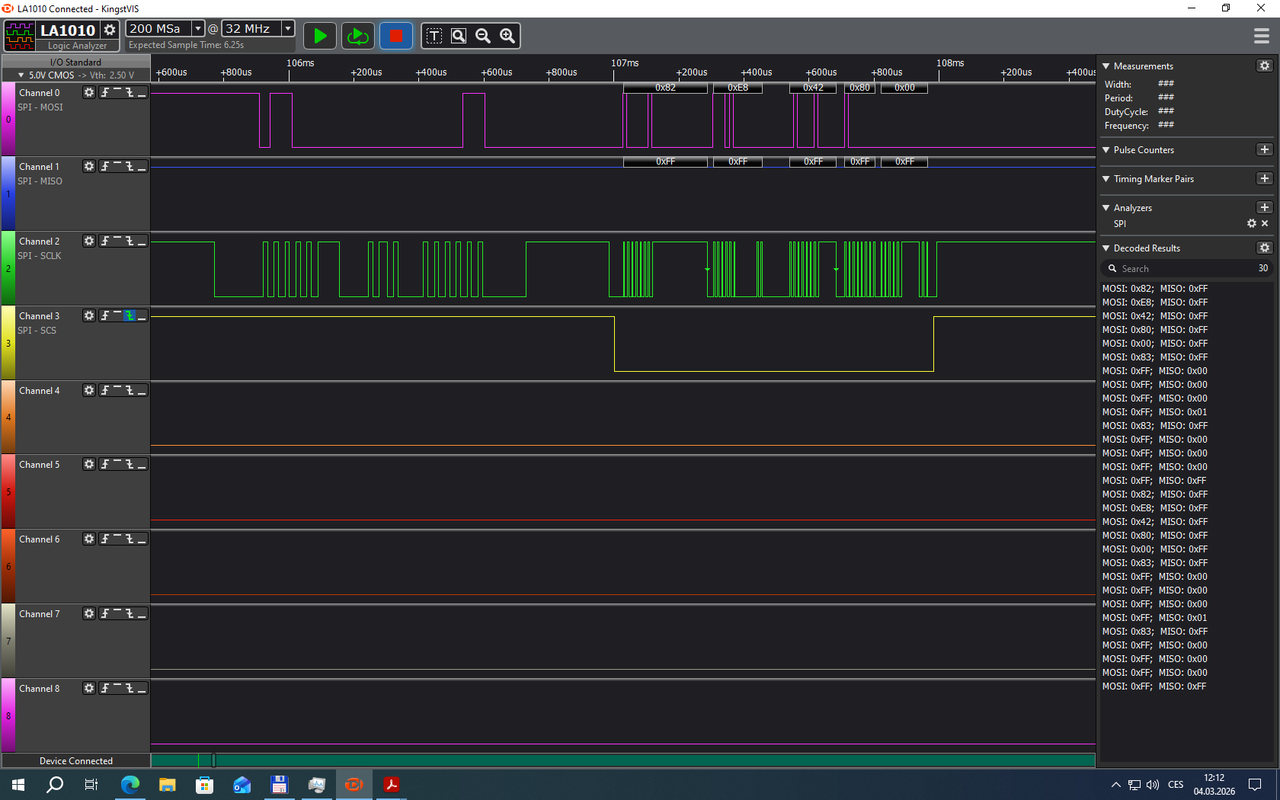The image size is (1280, 800).
Task: Toggle the falling edge trigger on Channel 3
Action: click(x=129, y=316)
